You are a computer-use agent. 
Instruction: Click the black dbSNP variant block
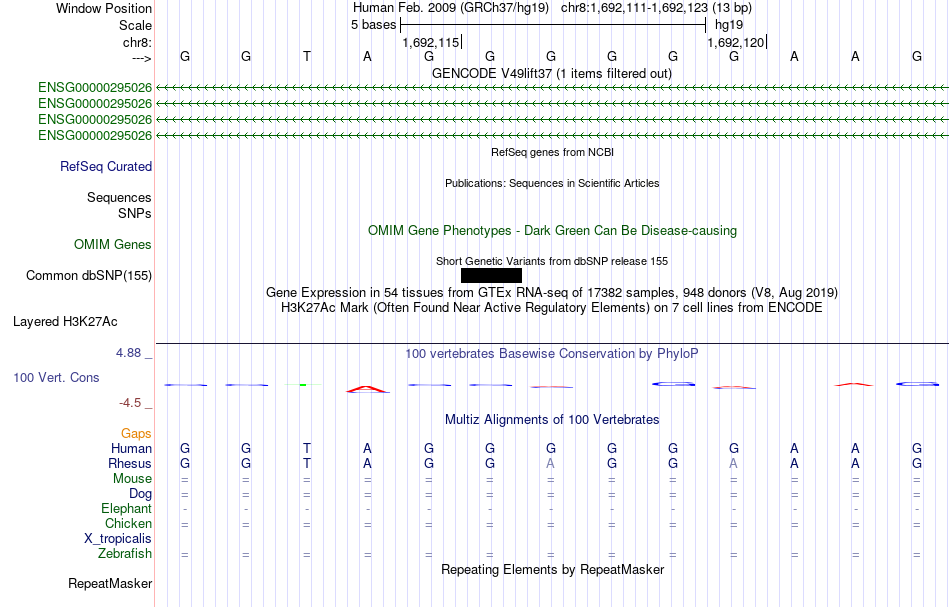pos(491,276)
